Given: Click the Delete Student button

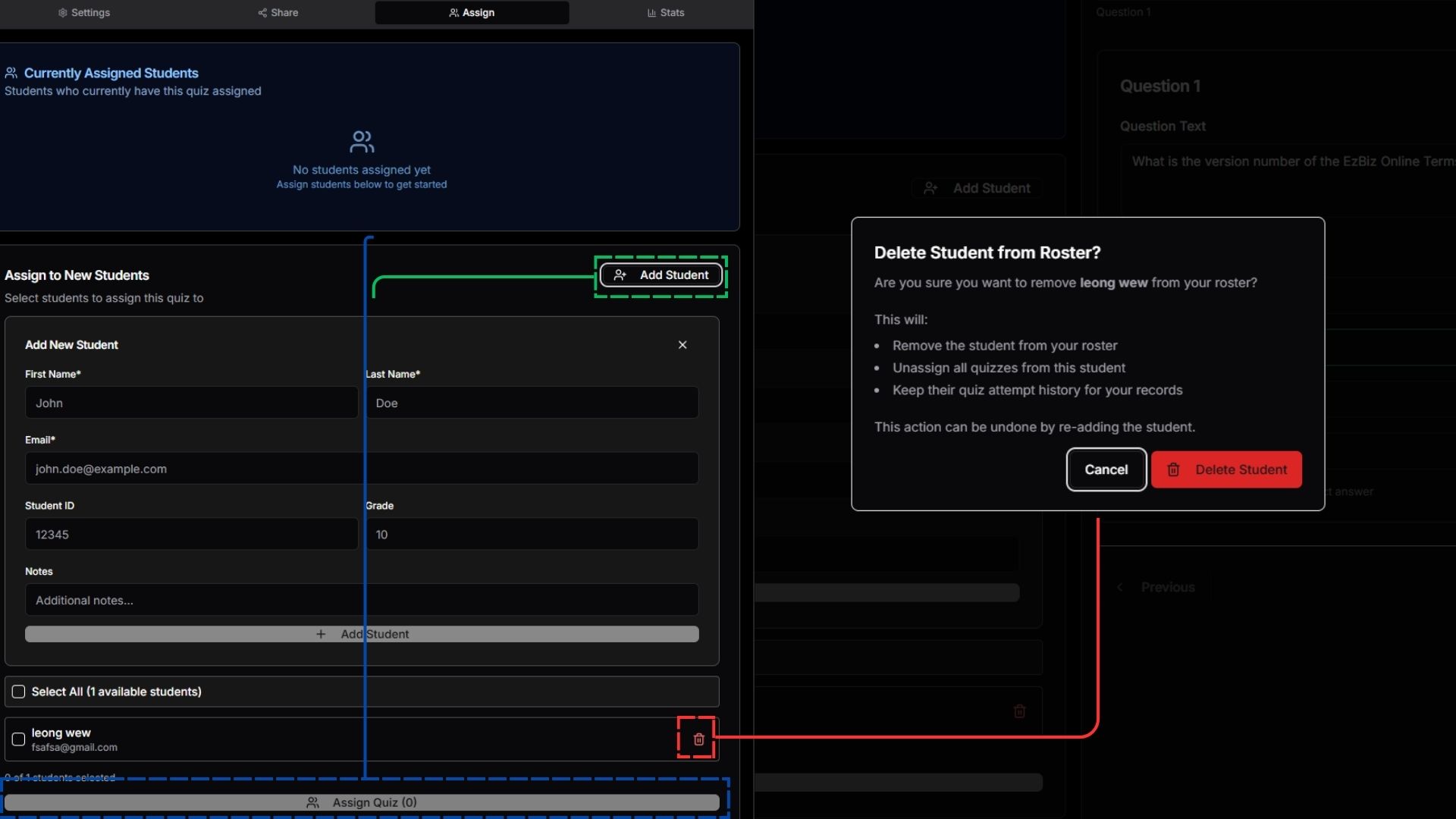Looking at the screenshot, I should (1225, 469).
